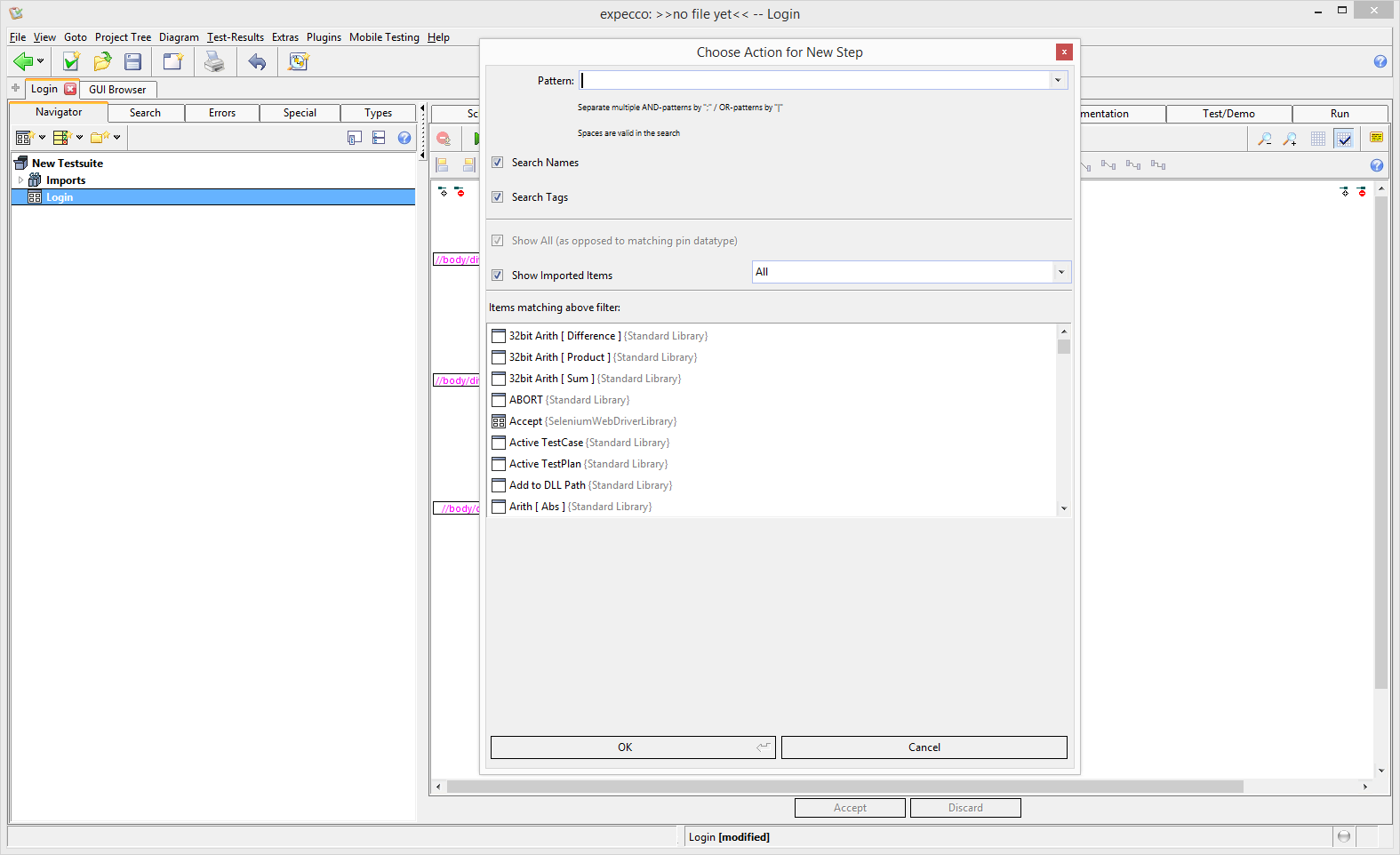Click the blue undo arrow icon
This screenshot has height=855, width=1400.
[257, 61]
